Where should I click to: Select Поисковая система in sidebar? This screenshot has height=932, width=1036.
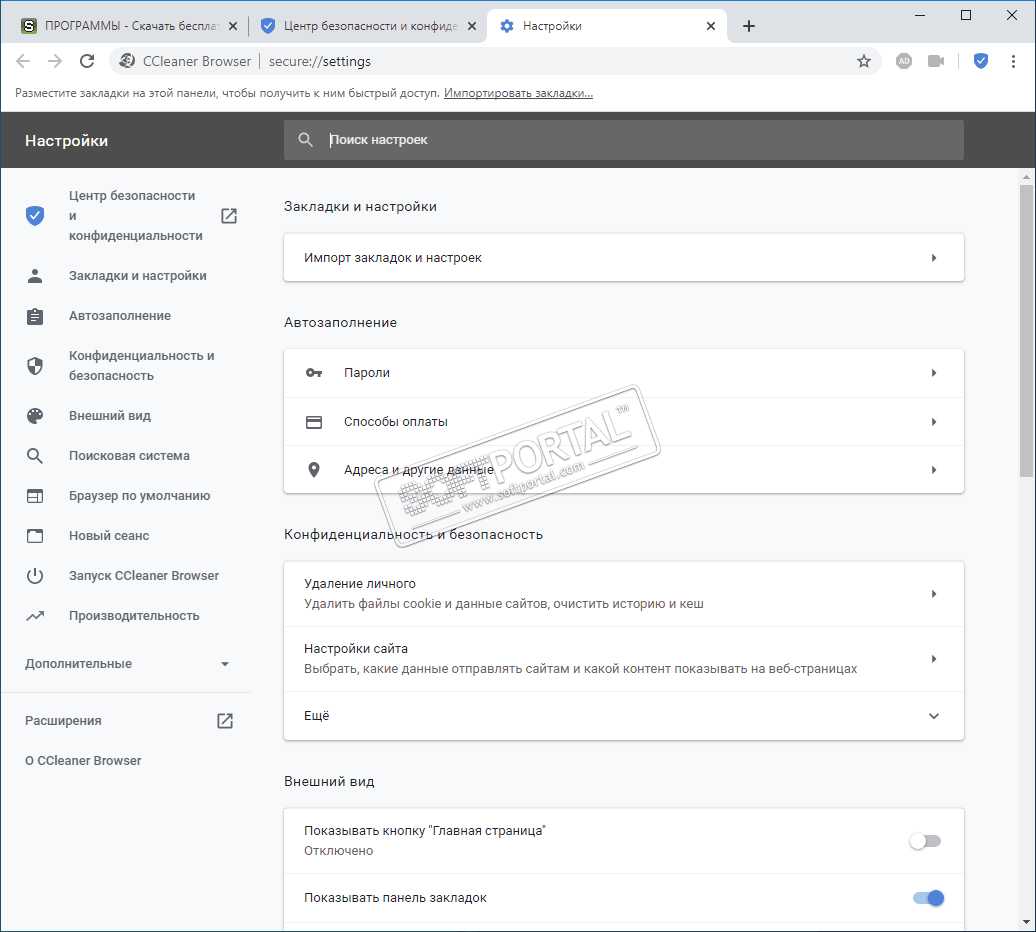pos(129,456)
